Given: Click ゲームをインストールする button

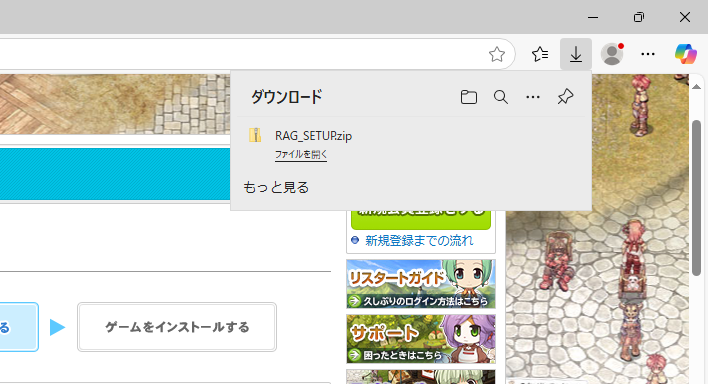Looking at the screenshot, I should click(177, 327).
